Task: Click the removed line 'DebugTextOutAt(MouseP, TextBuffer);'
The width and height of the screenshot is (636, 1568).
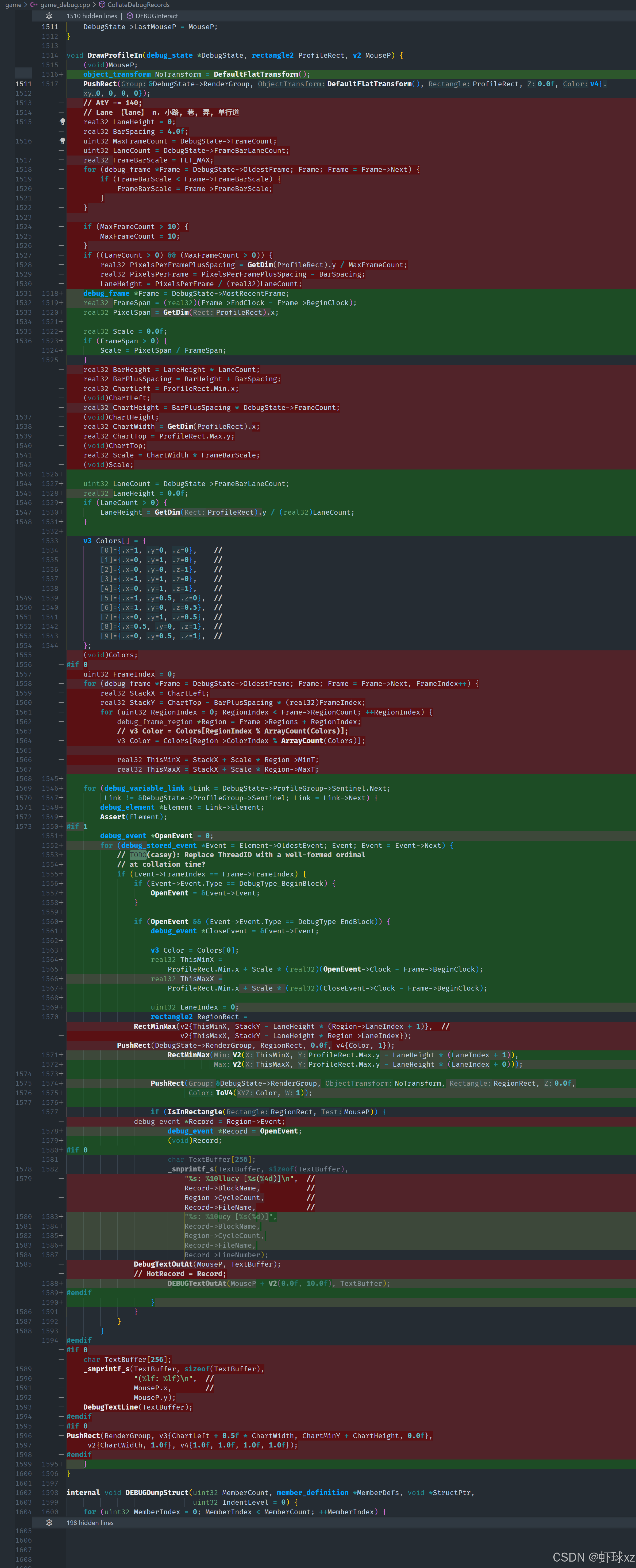Action: [x=207, y=1264]
